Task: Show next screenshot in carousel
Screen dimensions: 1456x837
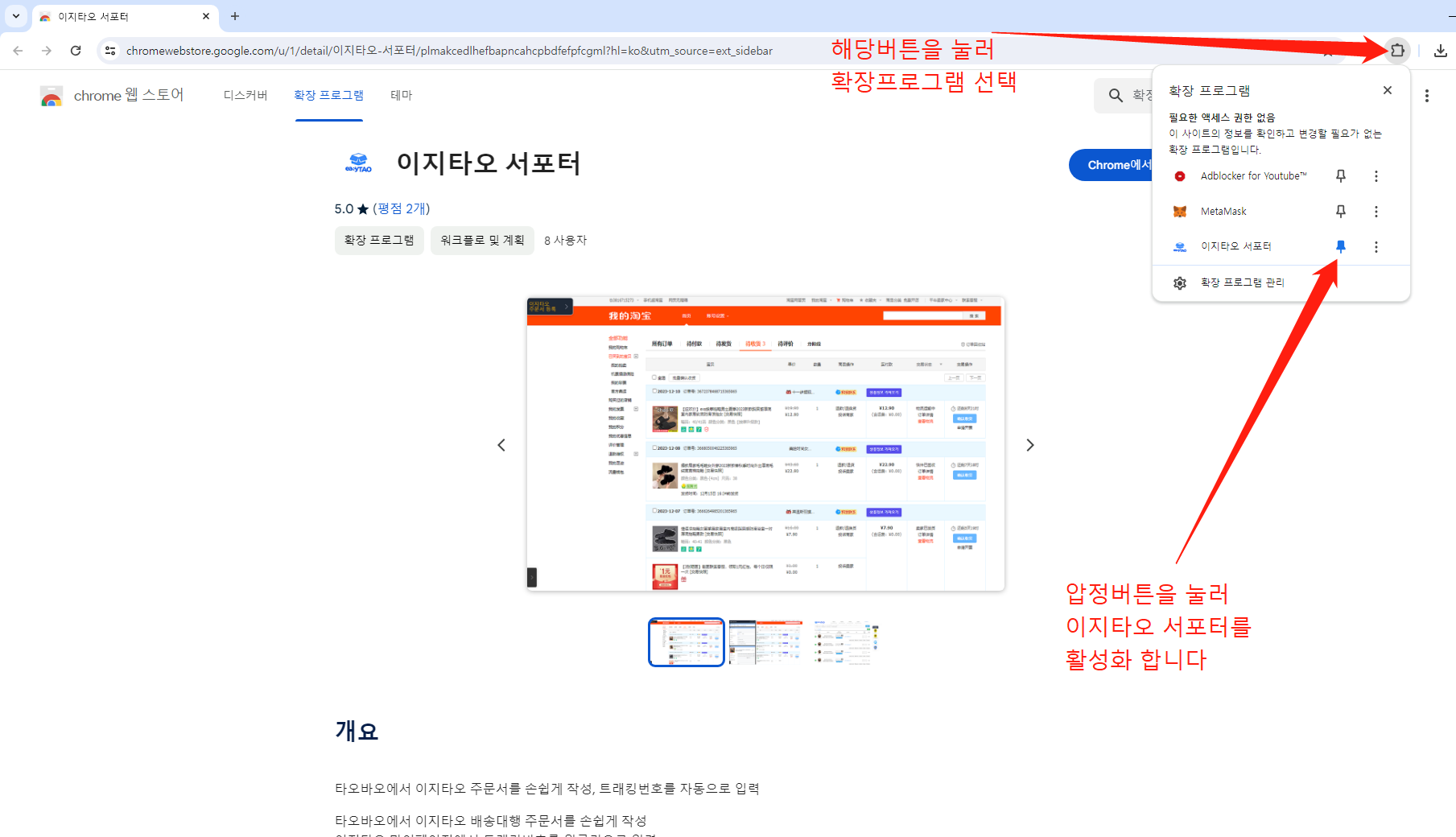Action: 1030,445
